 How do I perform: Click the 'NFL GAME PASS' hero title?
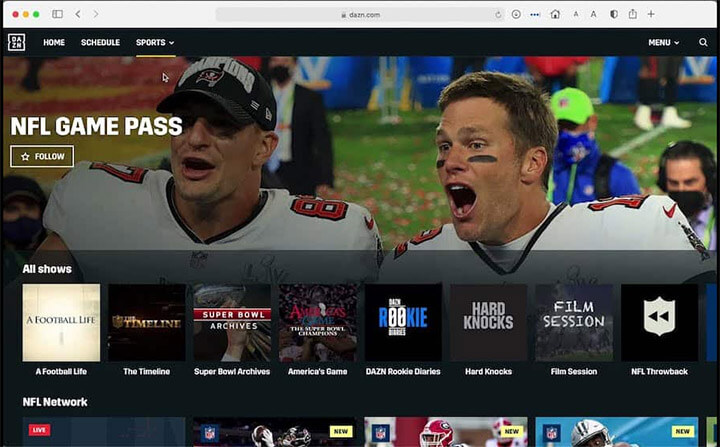pos(96,126)
